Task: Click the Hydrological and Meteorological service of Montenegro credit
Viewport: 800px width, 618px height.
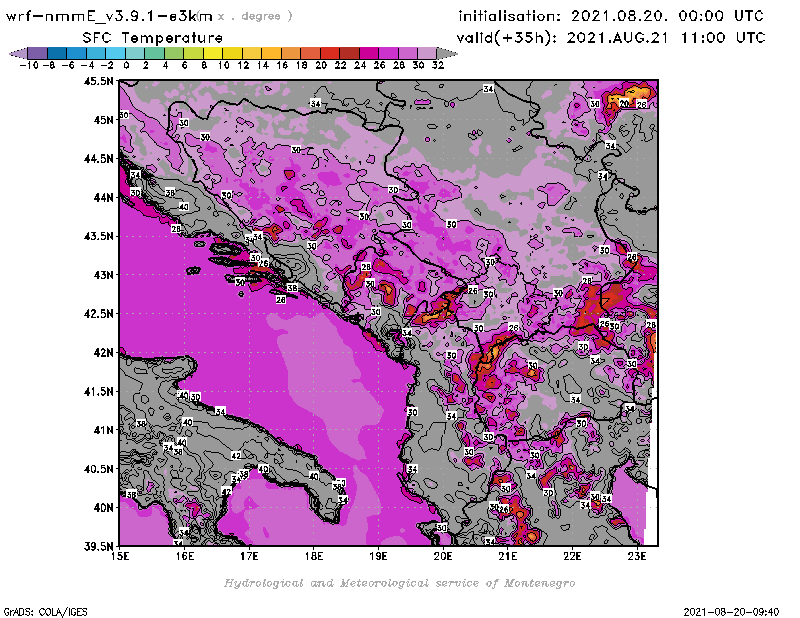Action: click(399, 583)
